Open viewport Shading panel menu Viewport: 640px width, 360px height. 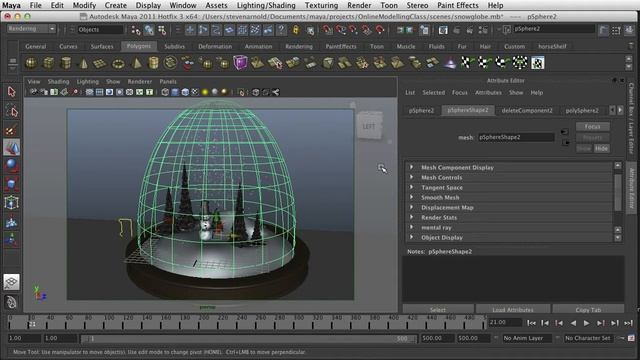58,82
